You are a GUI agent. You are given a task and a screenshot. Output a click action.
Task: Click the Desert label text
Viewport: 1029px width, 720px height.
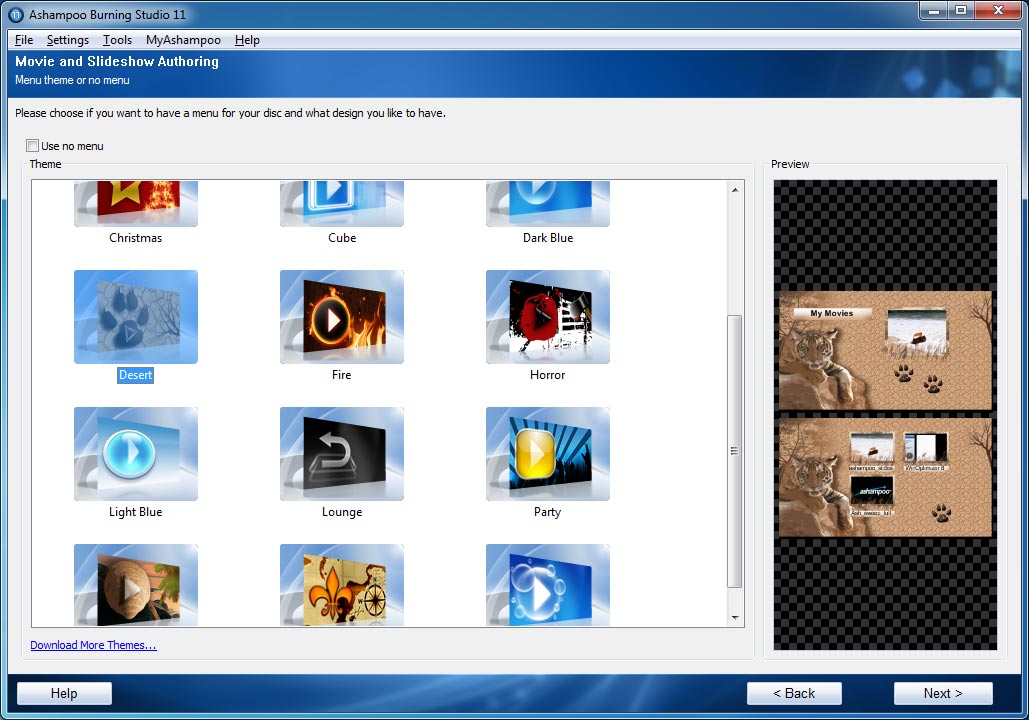coord(135,375)
